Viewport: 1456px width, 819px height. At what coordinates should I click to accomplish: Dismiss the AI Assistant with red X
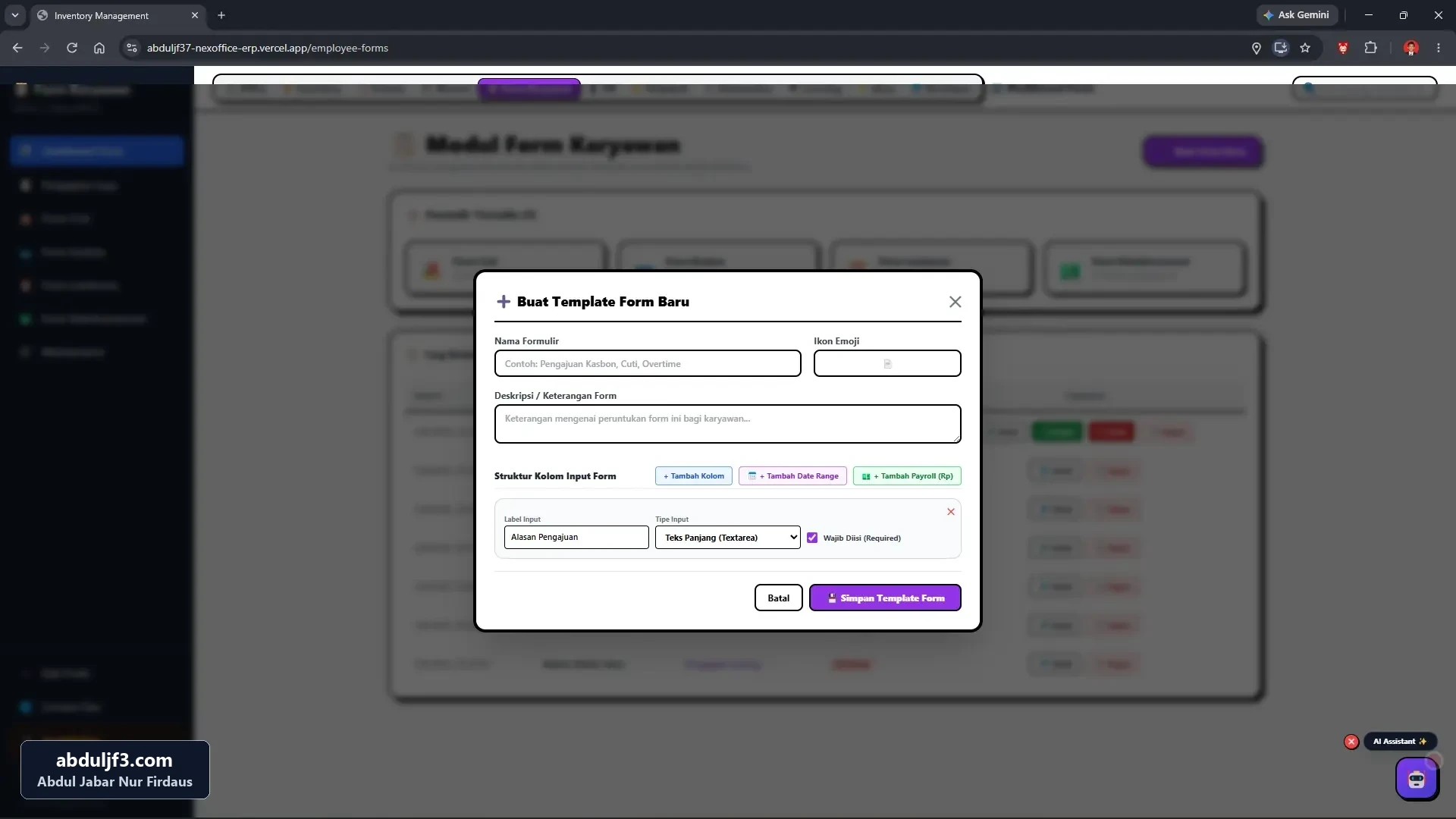click(x=1351, y=742)
